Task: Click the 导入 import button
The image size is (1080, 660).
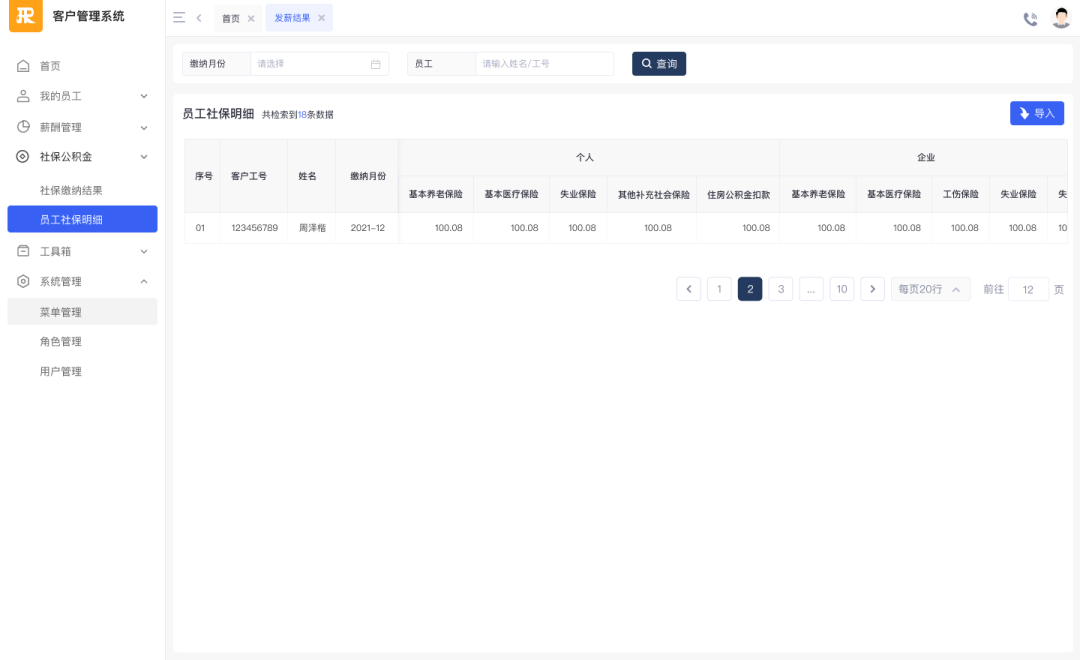Action: click(x=1037, y=113)
